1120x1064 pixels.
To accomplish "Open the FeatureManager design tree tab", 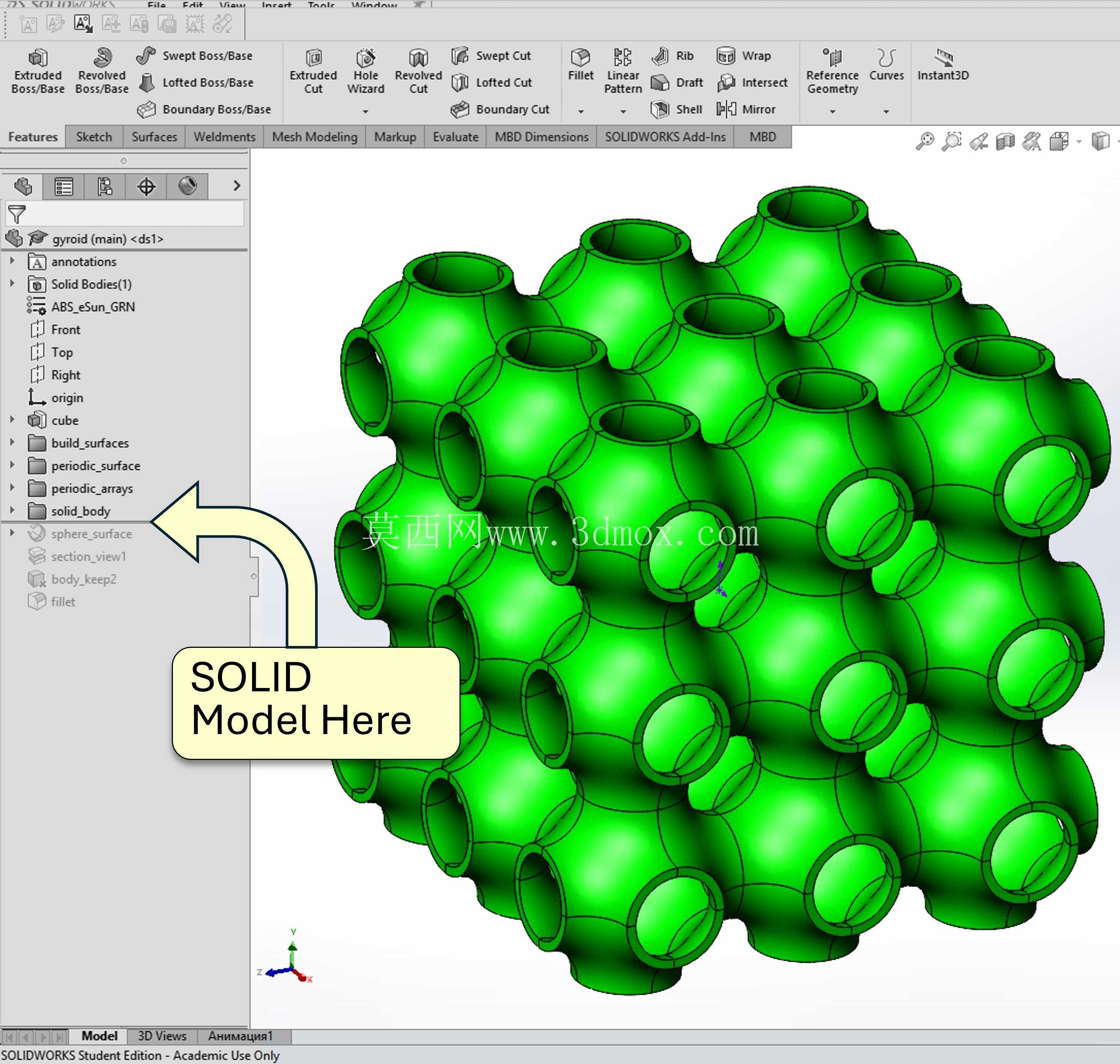I will click(23, 186).
